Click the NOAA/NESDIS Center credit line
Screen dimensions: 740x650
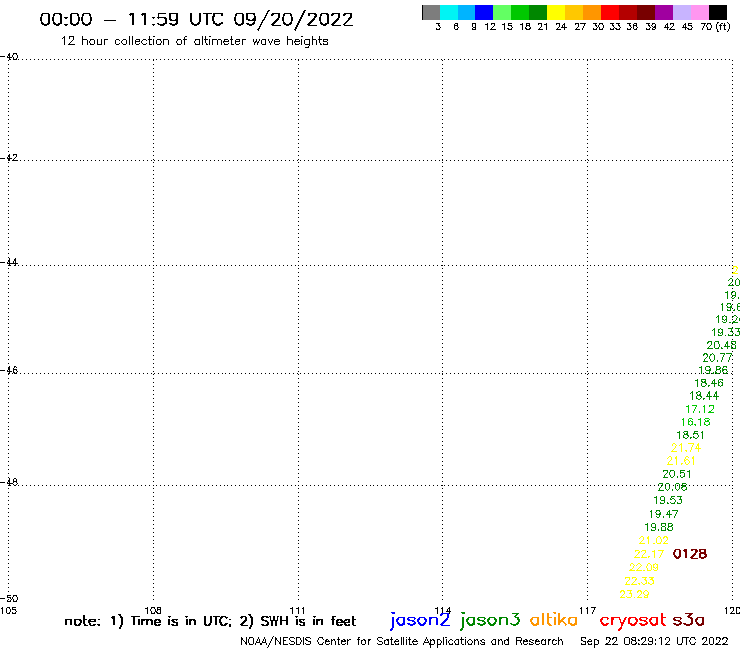pyautogui.click(x=402, y=642)
